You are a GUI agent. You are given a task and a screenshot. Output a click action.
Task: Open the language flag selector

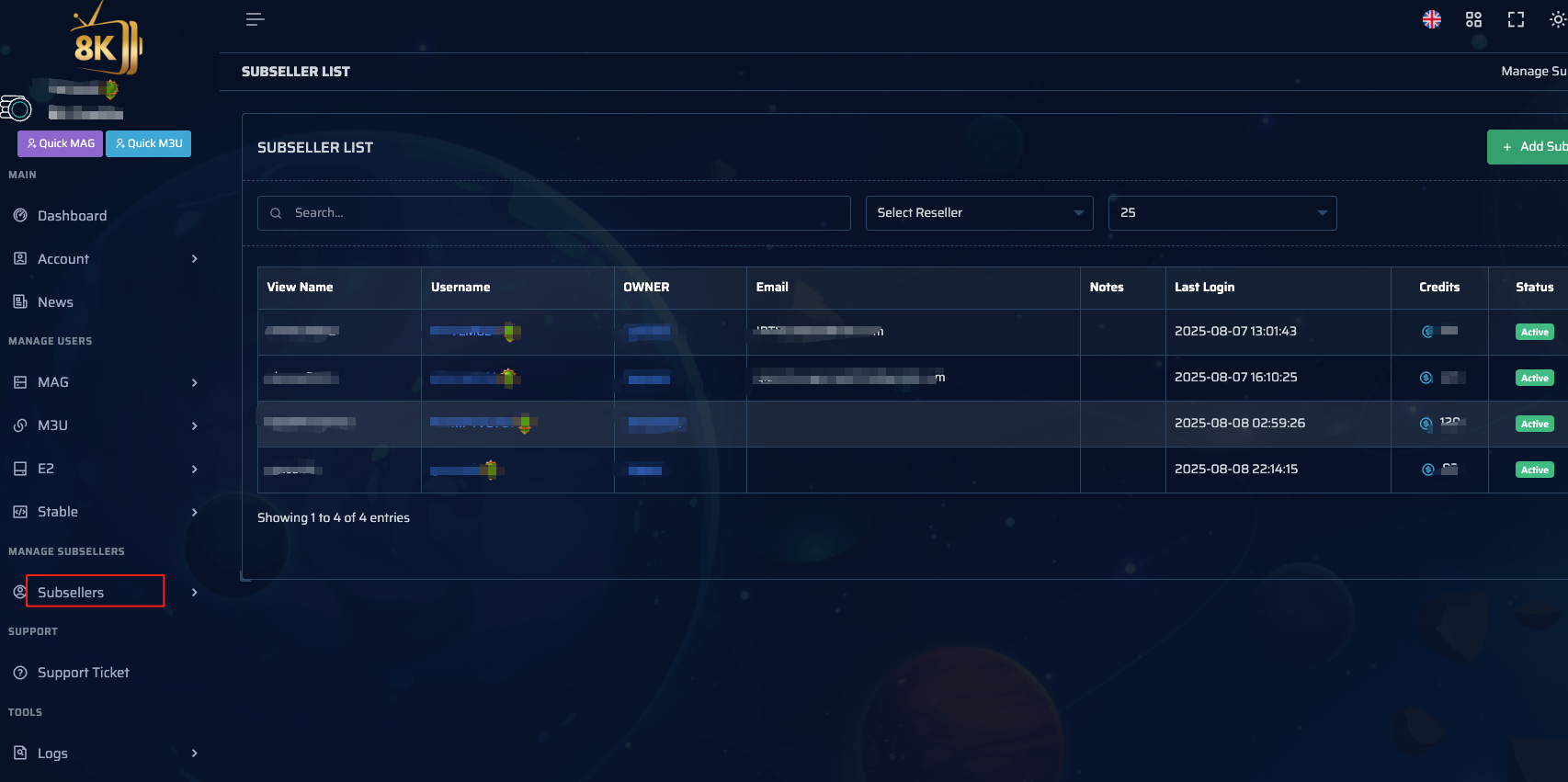(1432, 19)
